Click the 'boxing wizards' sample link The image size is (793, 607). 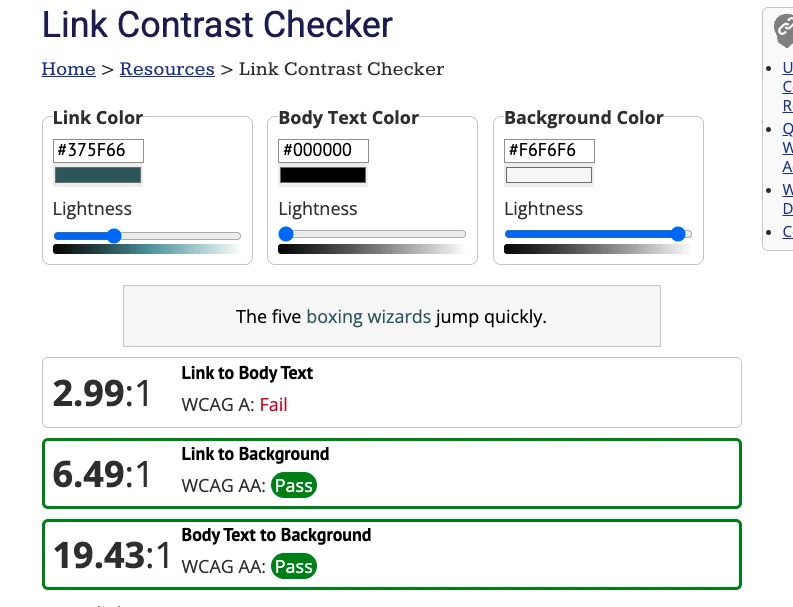point(368,317)
